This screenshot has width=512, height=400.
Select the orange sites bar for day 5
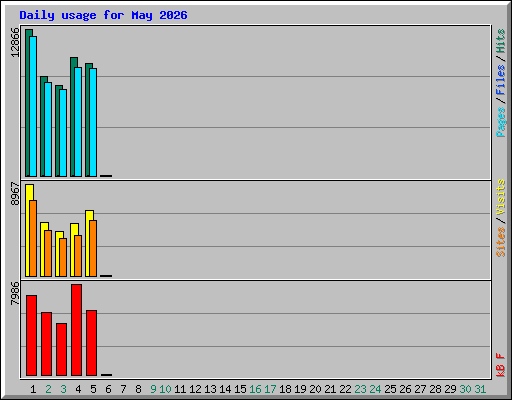(x=93, y=248)
